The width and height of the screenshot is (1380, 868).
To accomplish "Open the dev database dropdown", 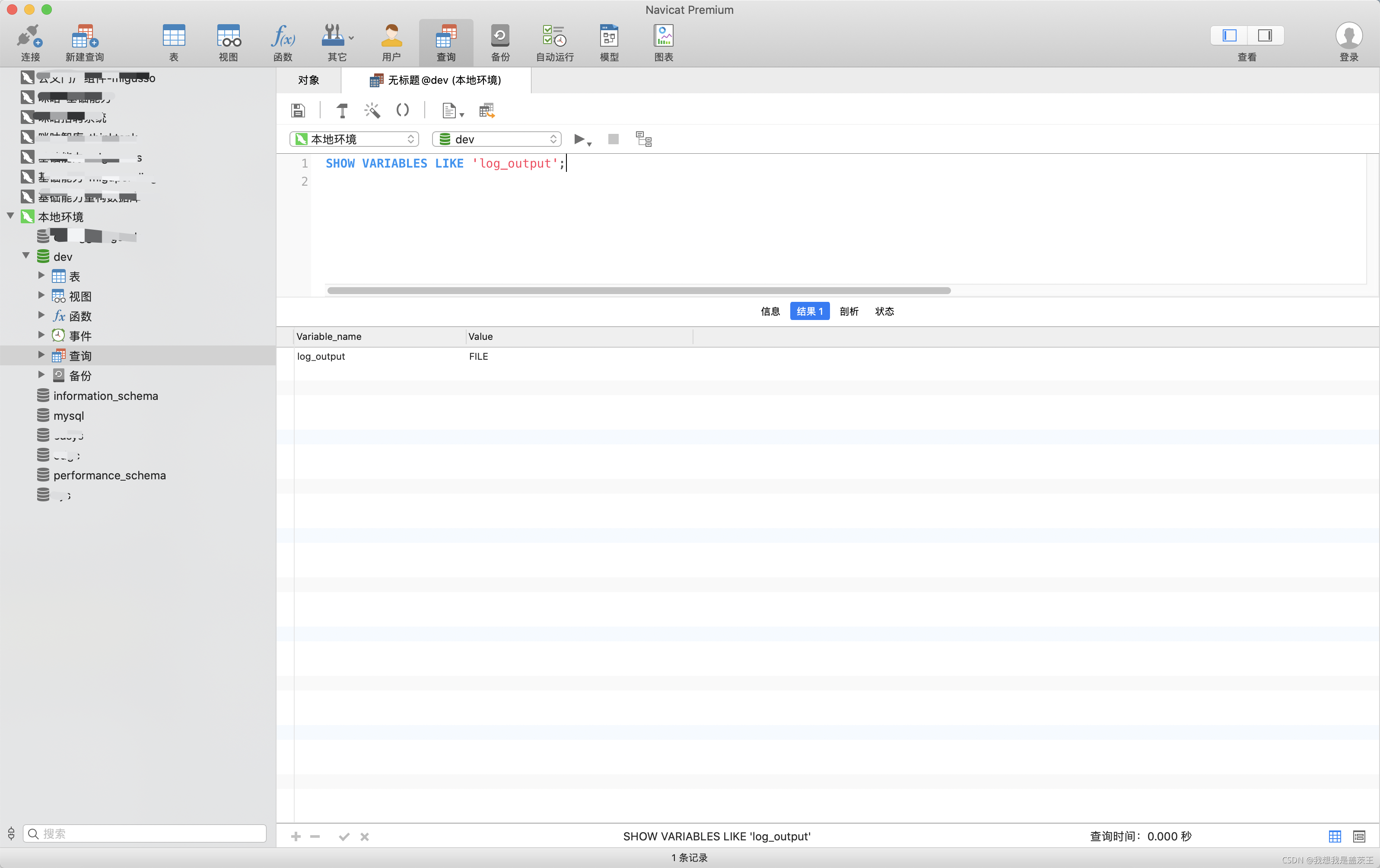I will pyautogui.click(x=496, y=139).
